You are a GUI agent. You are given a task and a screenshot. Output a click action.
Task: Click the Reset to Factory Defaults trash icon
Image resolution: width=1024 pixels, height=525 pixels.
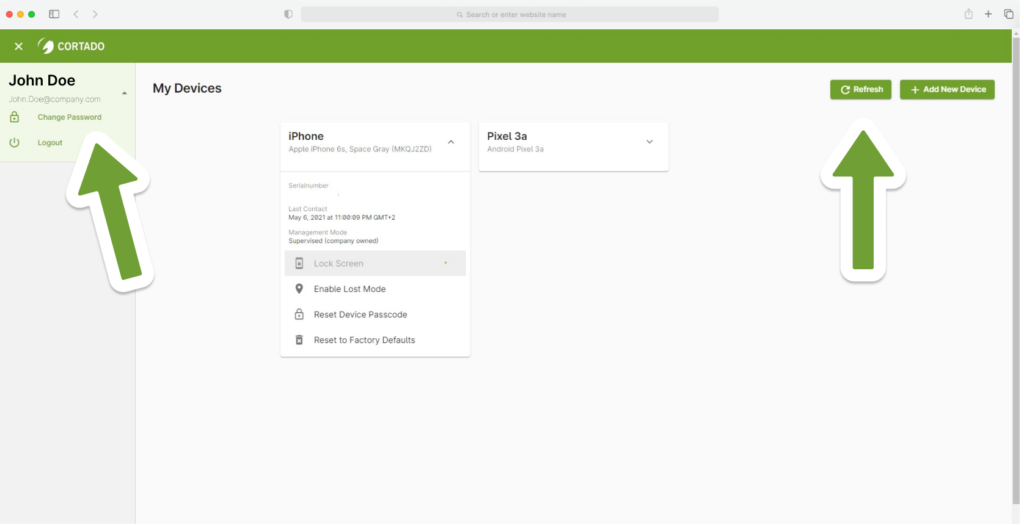(x=299, y=340)
